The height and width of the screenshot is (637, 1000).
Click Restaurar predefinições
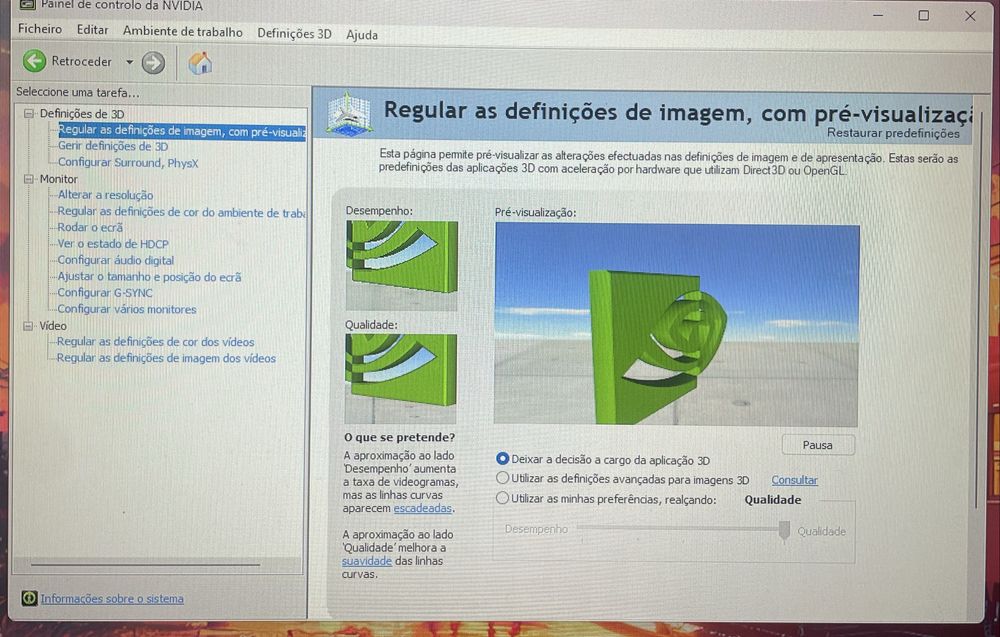click(893, 133)
